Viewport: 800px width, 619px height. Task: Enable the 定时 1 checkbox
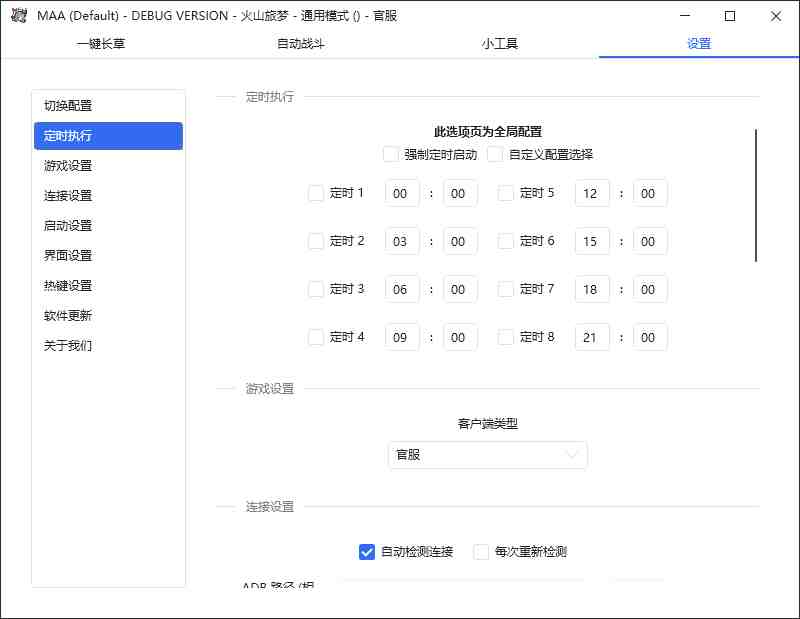317,193
